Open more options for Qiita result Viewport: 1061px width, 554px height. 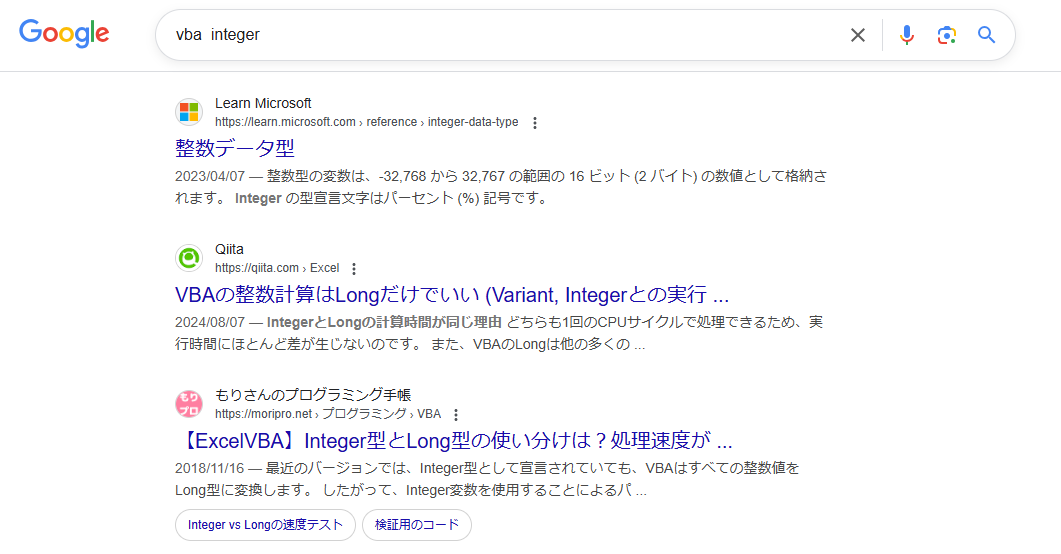[354, 269]
